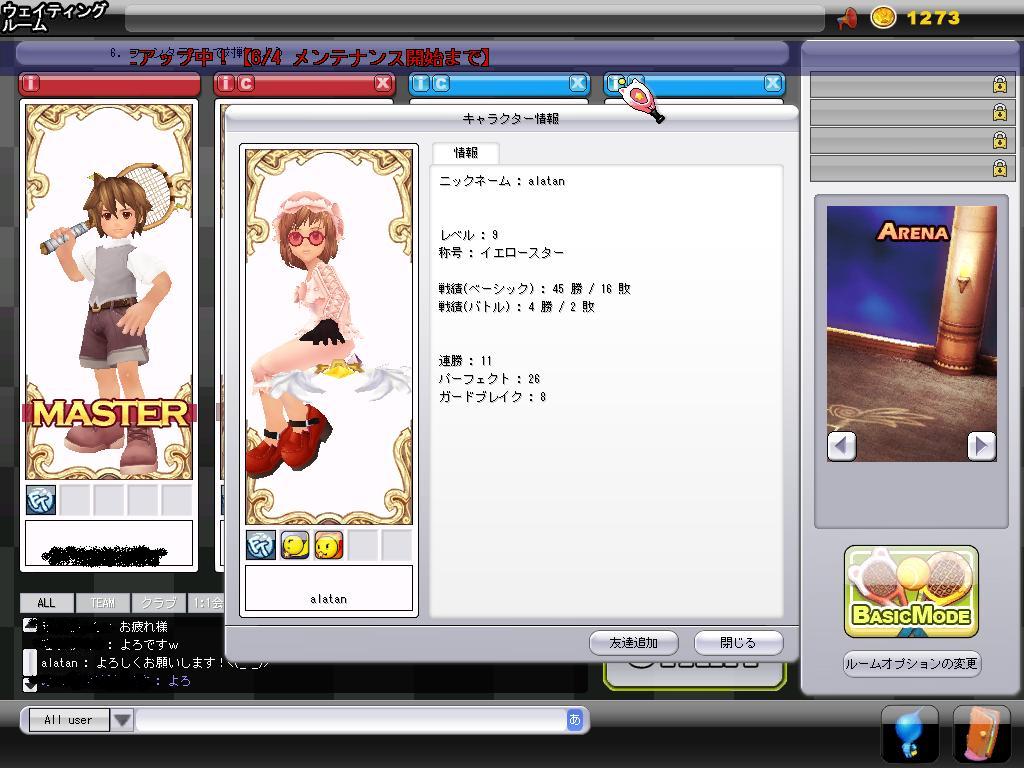The width and height of the screenshot is (1024, 768).
Task: Click the blue emblem under MASTER character
Action: click(x=41, y=500)
